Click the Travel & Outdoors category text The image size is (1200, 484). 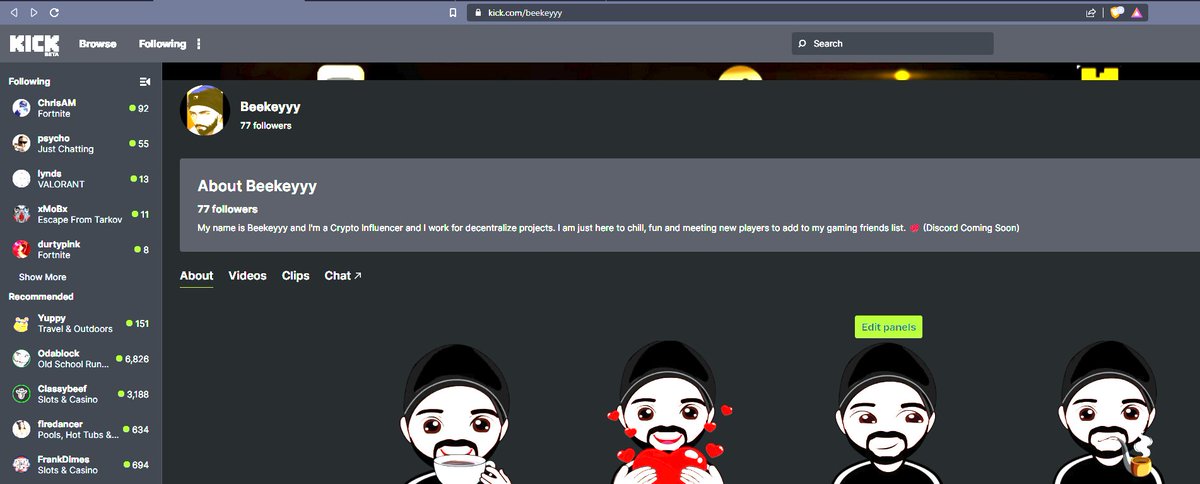pos(75,329)
